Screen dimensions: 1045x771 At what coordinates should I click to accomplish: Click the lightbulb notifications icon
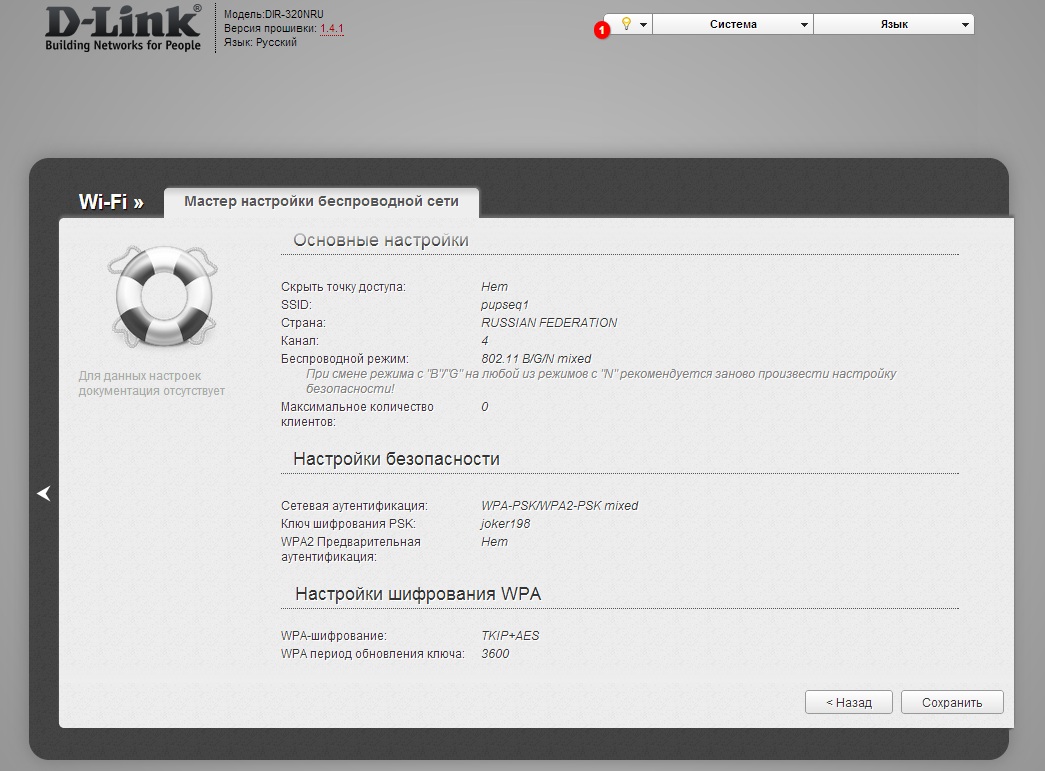pyautogui.click(x=626, y=24)
